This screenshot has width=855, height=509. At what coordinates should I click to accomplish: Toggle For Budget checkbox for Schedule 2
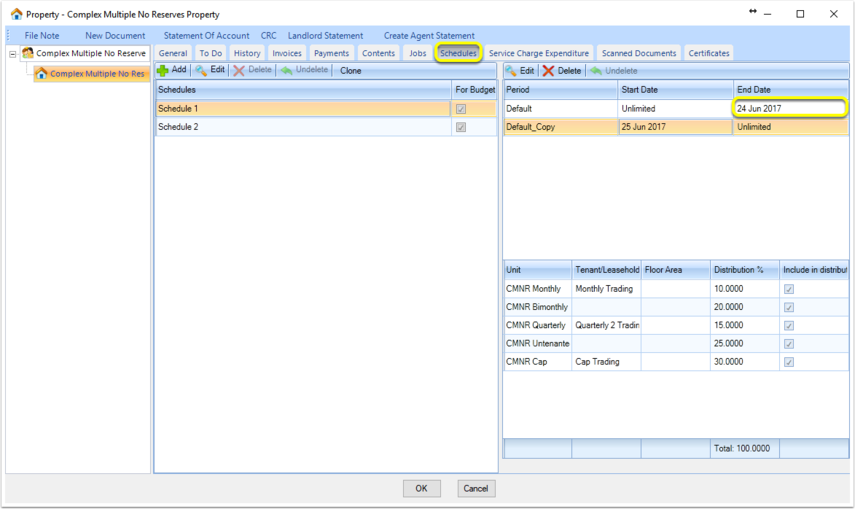point(461,127)
